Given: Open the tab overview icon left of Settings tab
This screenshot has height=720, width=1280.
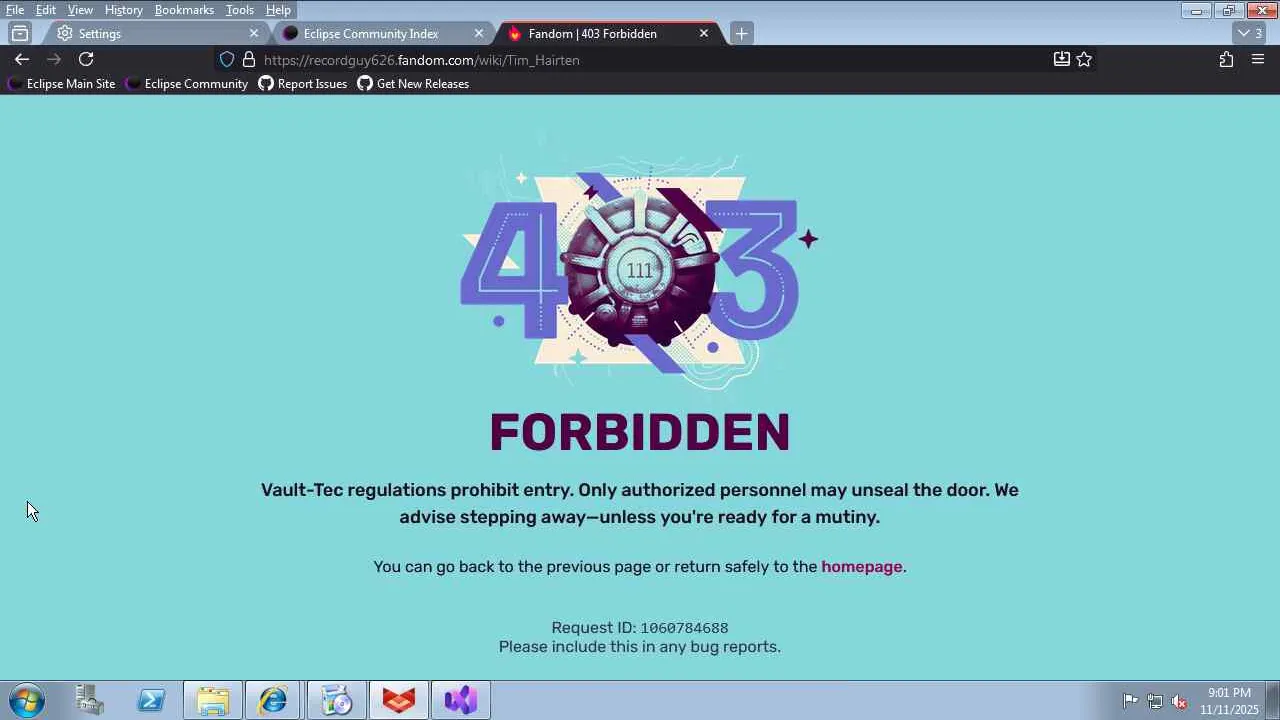Looking at the screenshot, I should 20,33.
